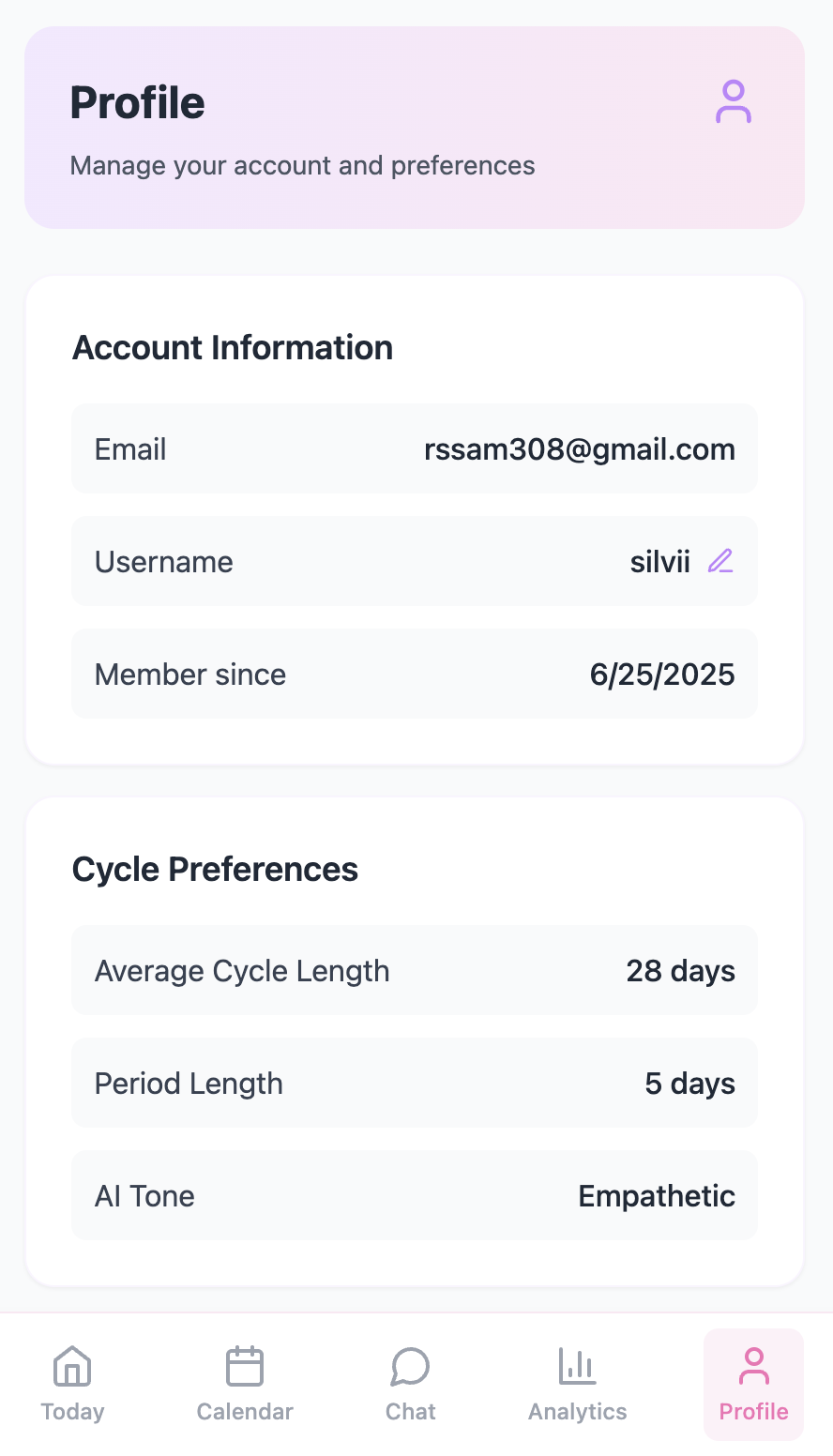Screen dimensions: 833x1456
Task: Change the AI Tone setting
Action: pos(414,1195)
